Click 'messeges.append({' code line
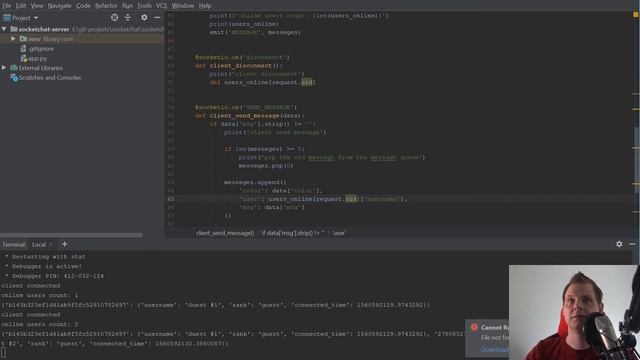 255,182
